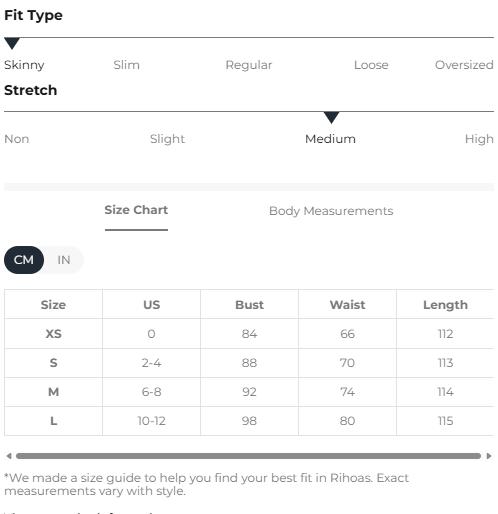
Task: Click the XS size row cell
Action: point(53,334)
